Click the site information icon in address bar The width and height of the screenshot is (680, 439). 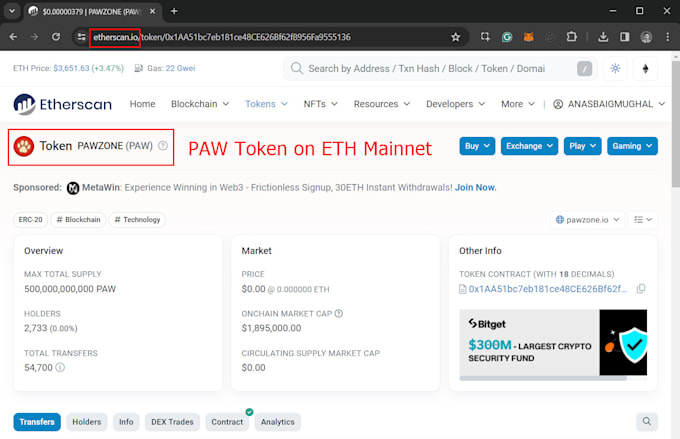pos(82,37)
